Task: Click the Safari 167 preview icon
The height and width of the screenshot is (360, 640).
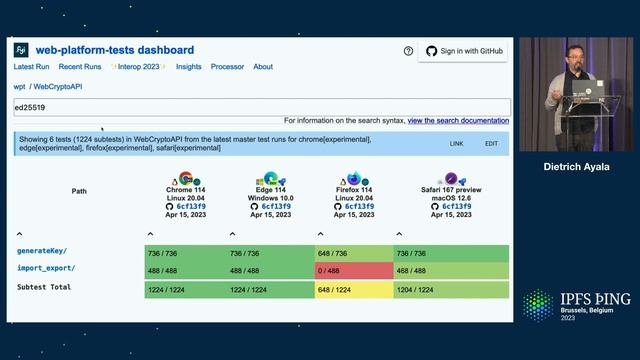Action: 451,178
